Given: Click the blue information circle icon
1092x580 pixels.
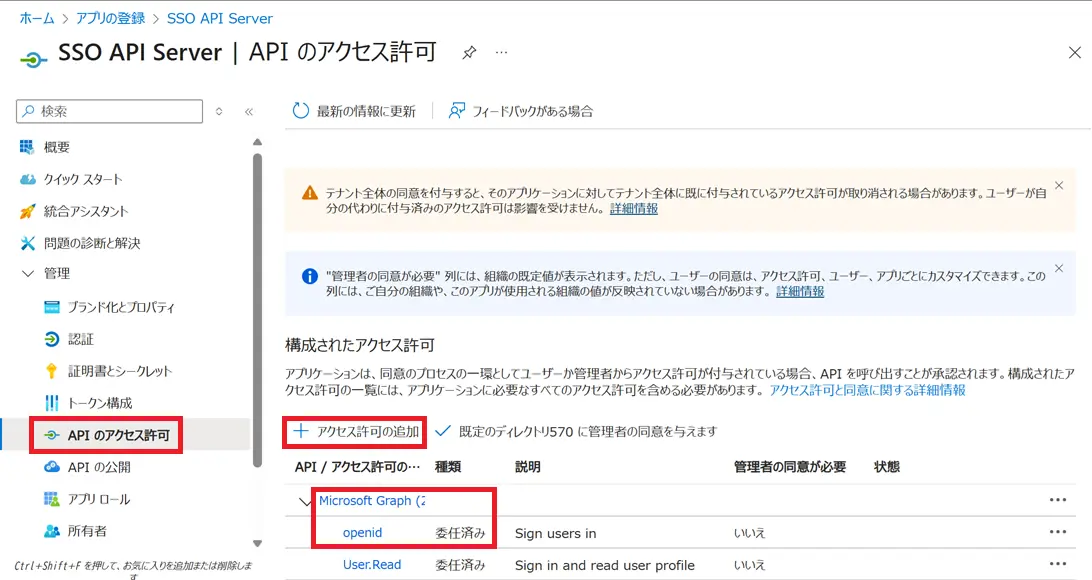Looking at the screenshot, I should point(310,276).
